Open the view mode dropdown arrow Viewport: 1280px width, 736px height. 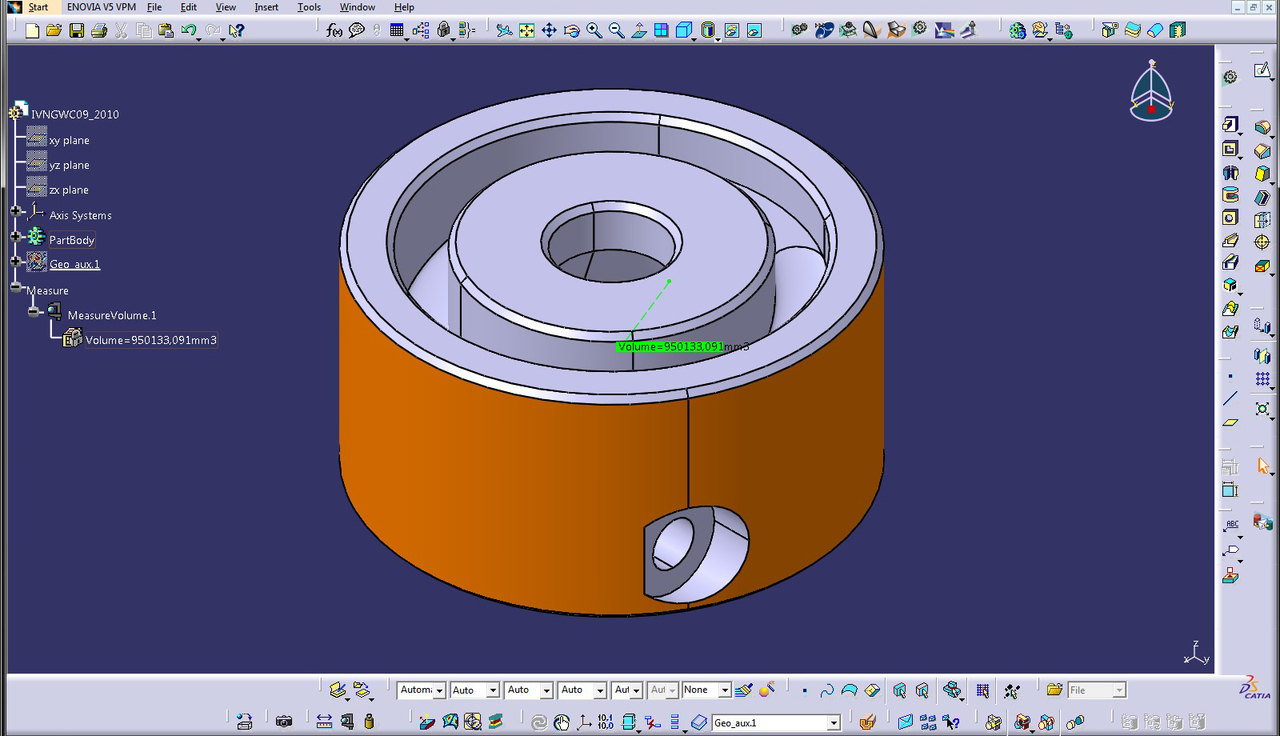click(x=719, y=38)
